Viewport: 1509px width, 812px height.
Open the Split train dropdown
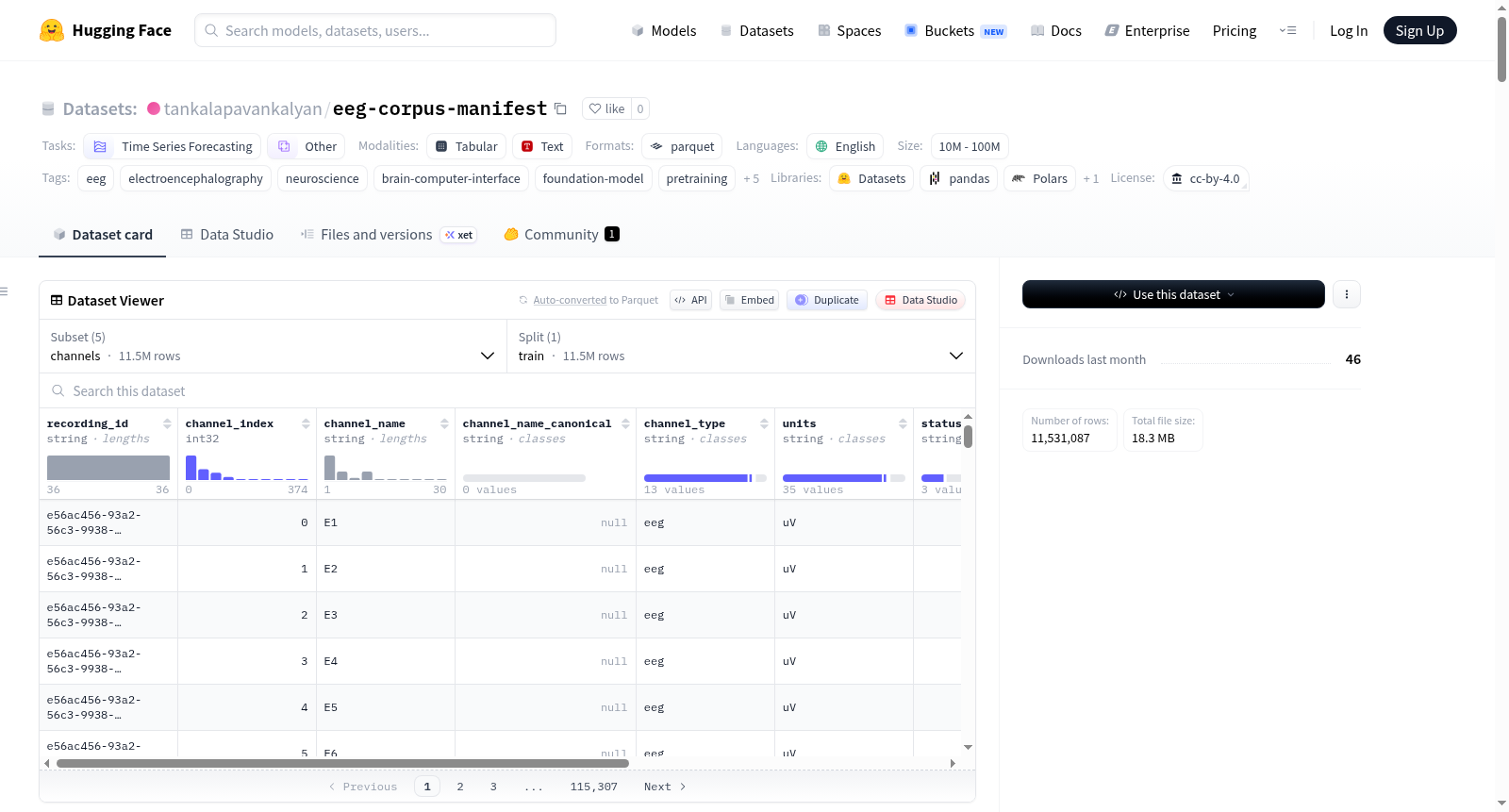pyautogui.click(x=740, y=346)
